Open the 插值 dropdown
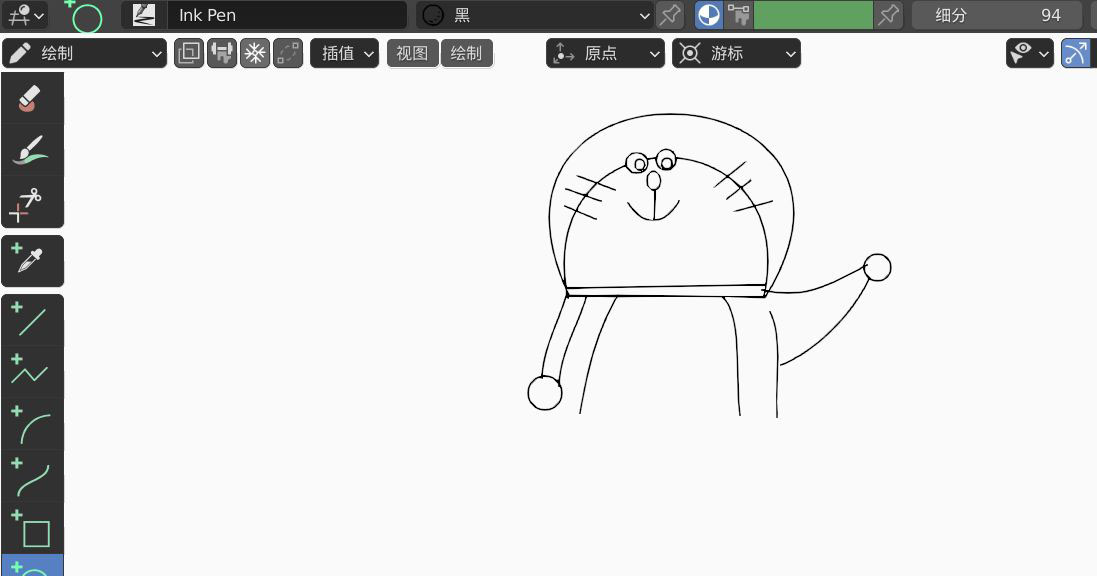 [344, 53]
